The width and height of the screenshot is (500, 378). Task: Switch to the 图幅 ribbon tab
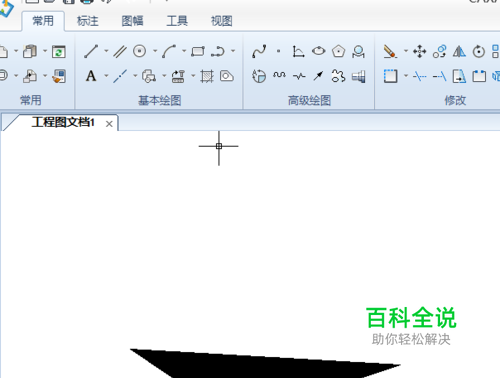tap(132, 21)
